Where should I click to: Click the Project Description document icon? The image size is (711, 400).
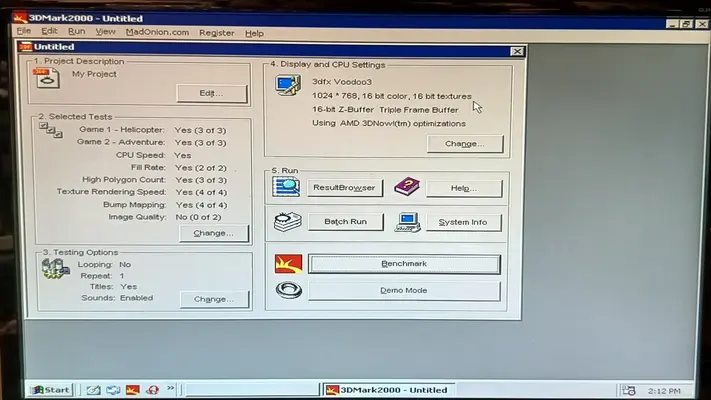[x=46, y=80]
